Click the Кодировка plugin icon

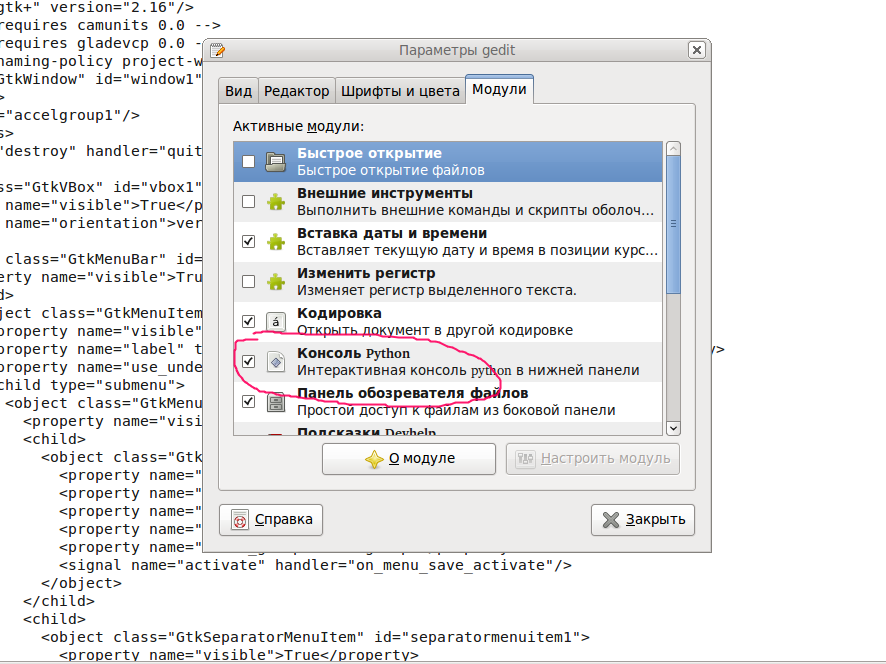click(x=276, y=322)
